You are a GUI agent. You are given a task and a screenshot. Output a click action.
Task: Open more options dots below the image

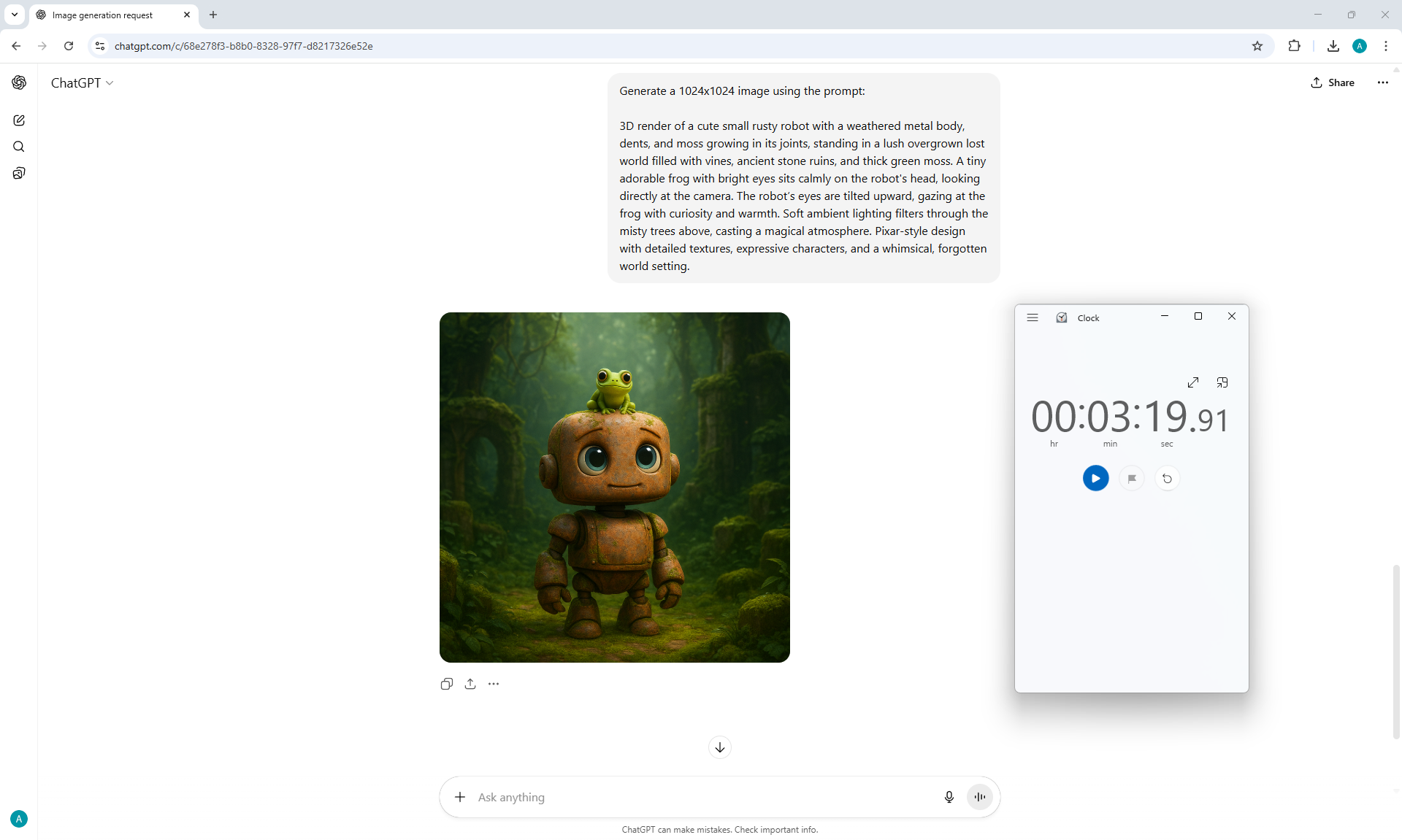point(494,684)
